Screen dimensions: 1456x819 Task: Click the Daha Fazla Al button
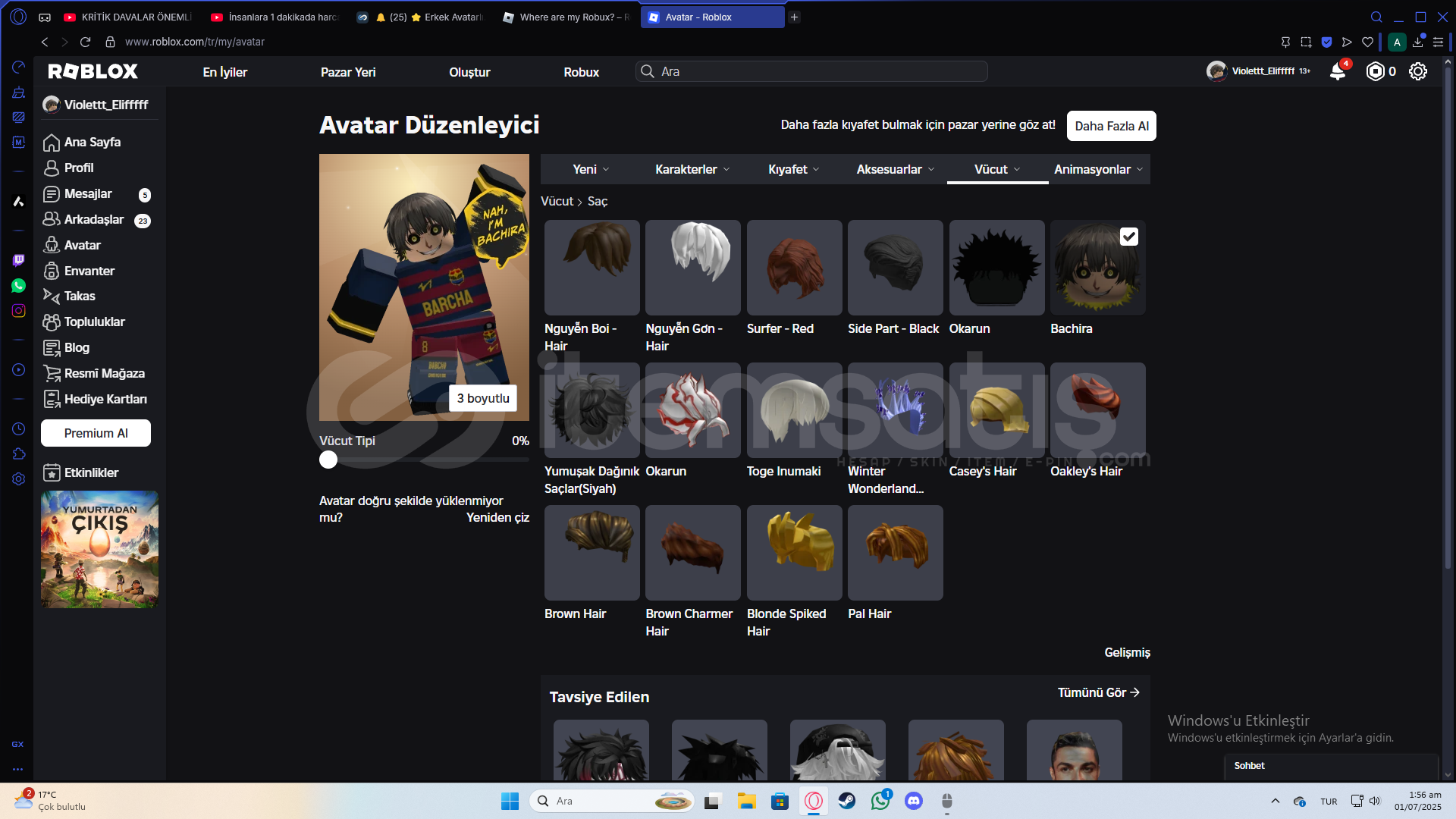tap(1112, 126)
